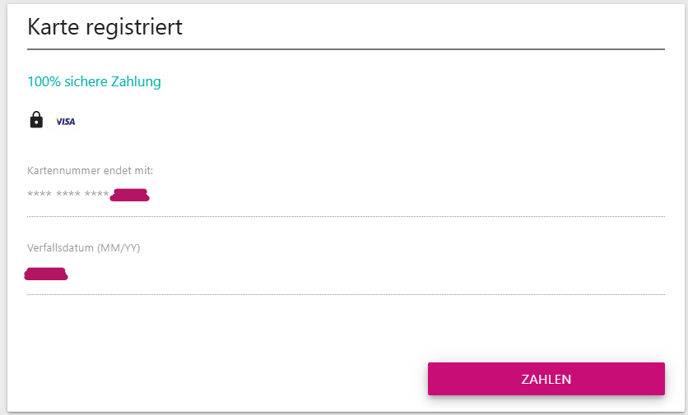Click the 100% sichere Zahlung text

pyautogui.click(x=94, y=82)
